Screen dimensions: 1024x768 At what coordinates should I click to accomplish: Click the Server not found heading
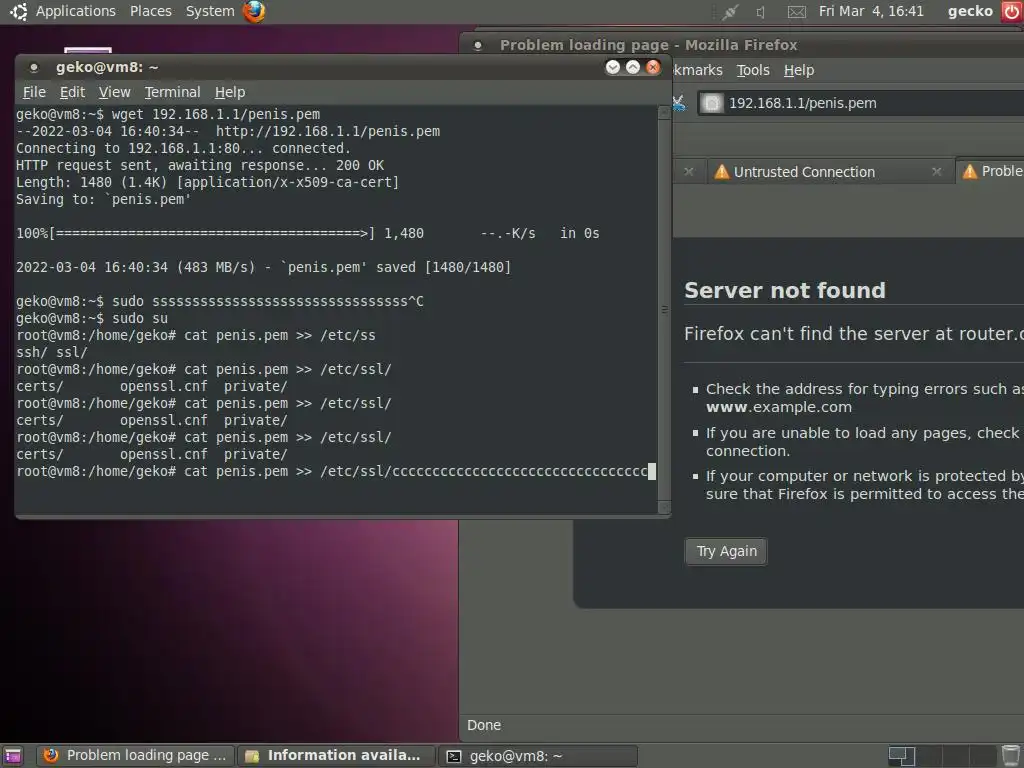click(x=784, y=290)
